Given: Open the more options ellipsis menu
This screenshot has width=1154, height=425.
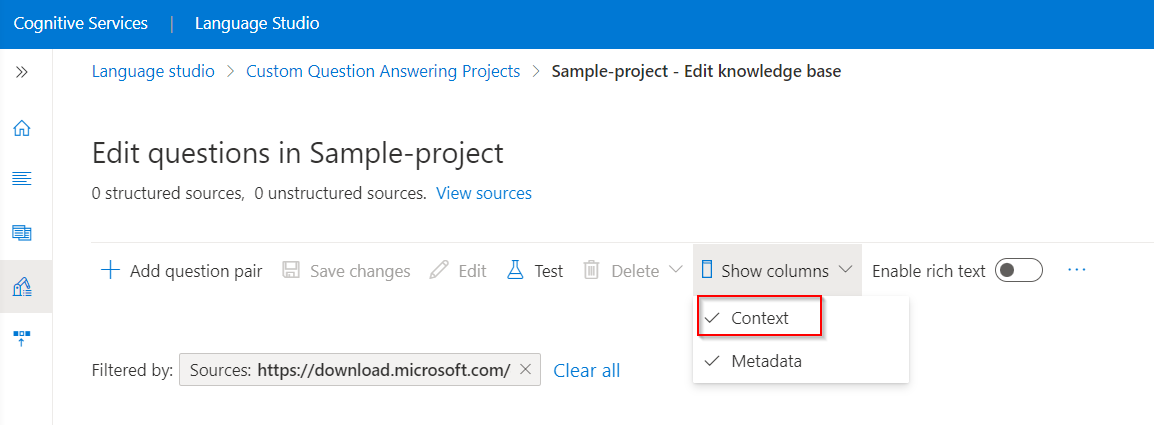Looking at the screenshot, I should click(x=1077, y=270).
